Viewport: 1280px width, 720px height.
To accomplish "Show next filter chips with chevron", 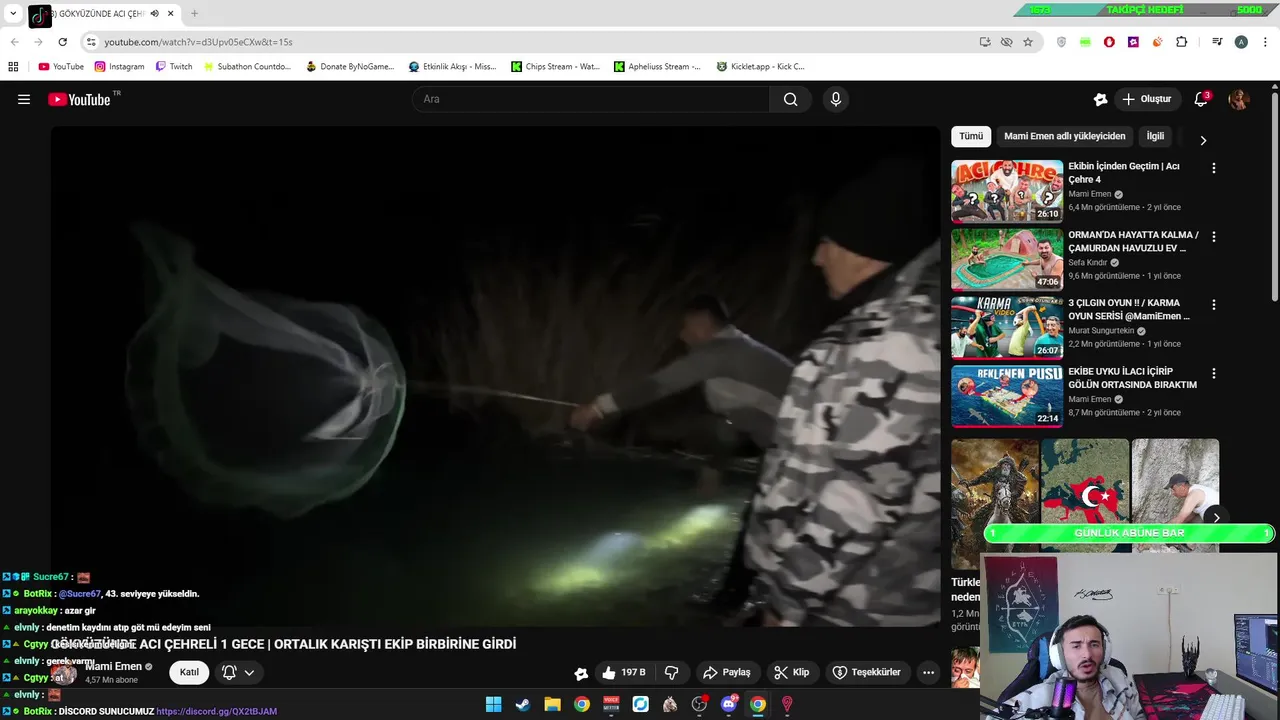I will click(x=1203, y=140).
